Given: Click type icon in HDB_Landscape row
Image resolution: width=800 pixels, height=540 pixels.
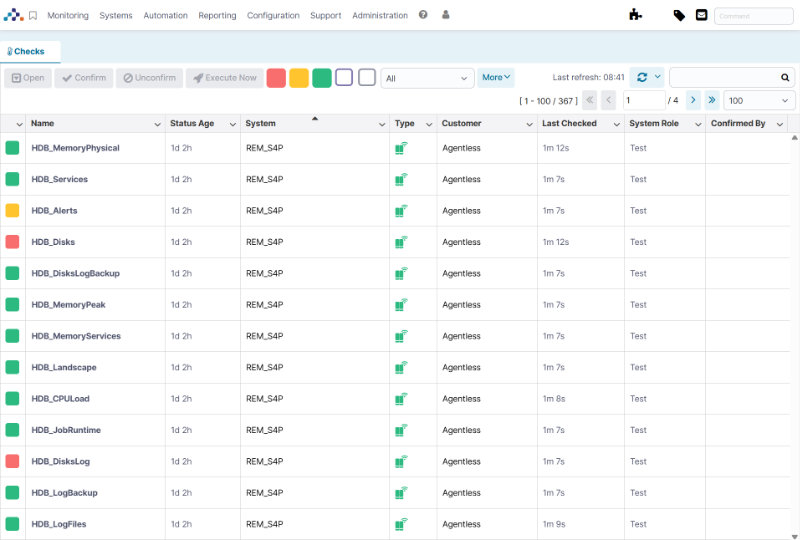Looking at the screenshot, I should (x=401, y=367).
